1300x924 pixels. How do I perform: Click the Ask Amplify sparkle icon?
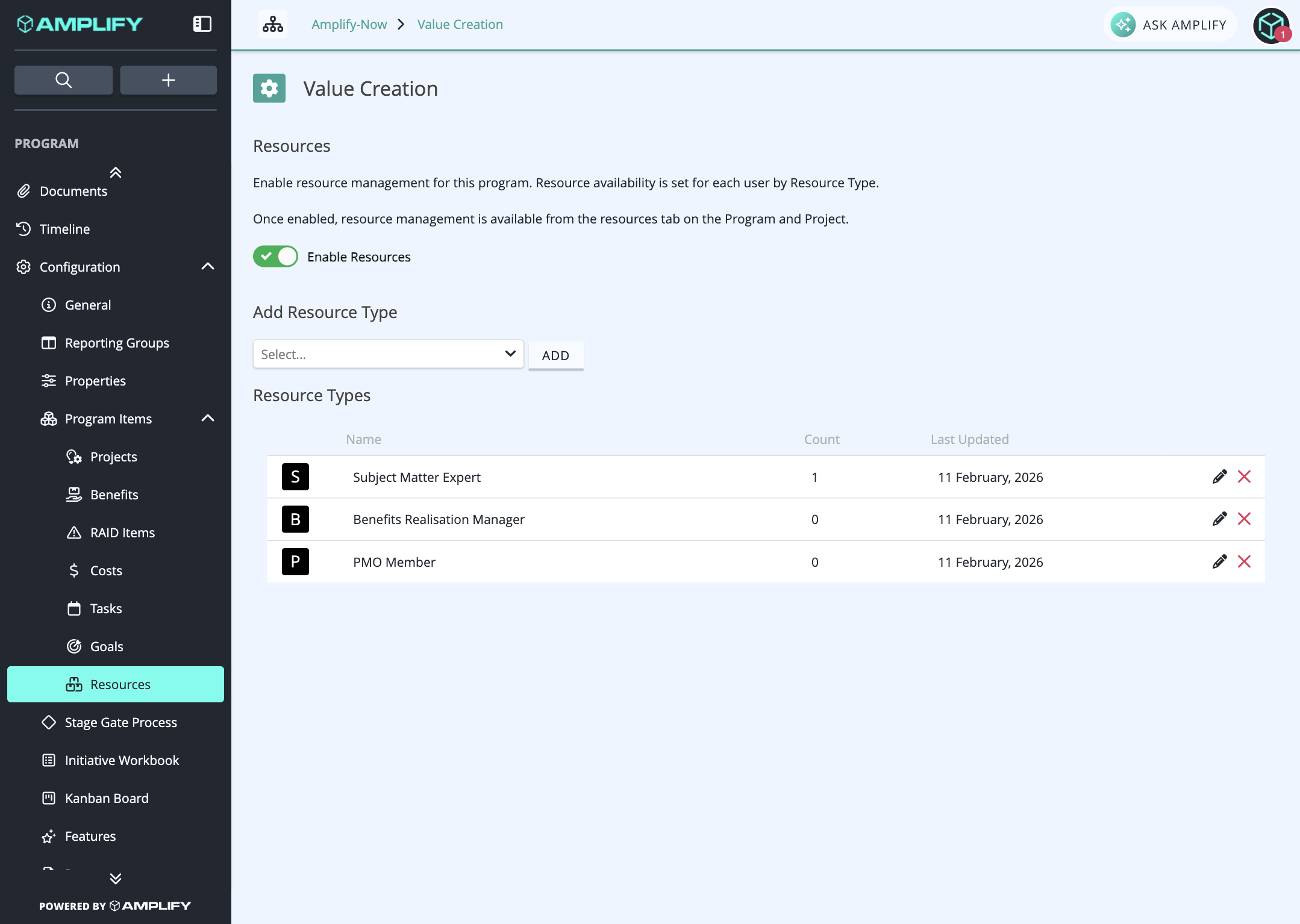[1123, 25]
